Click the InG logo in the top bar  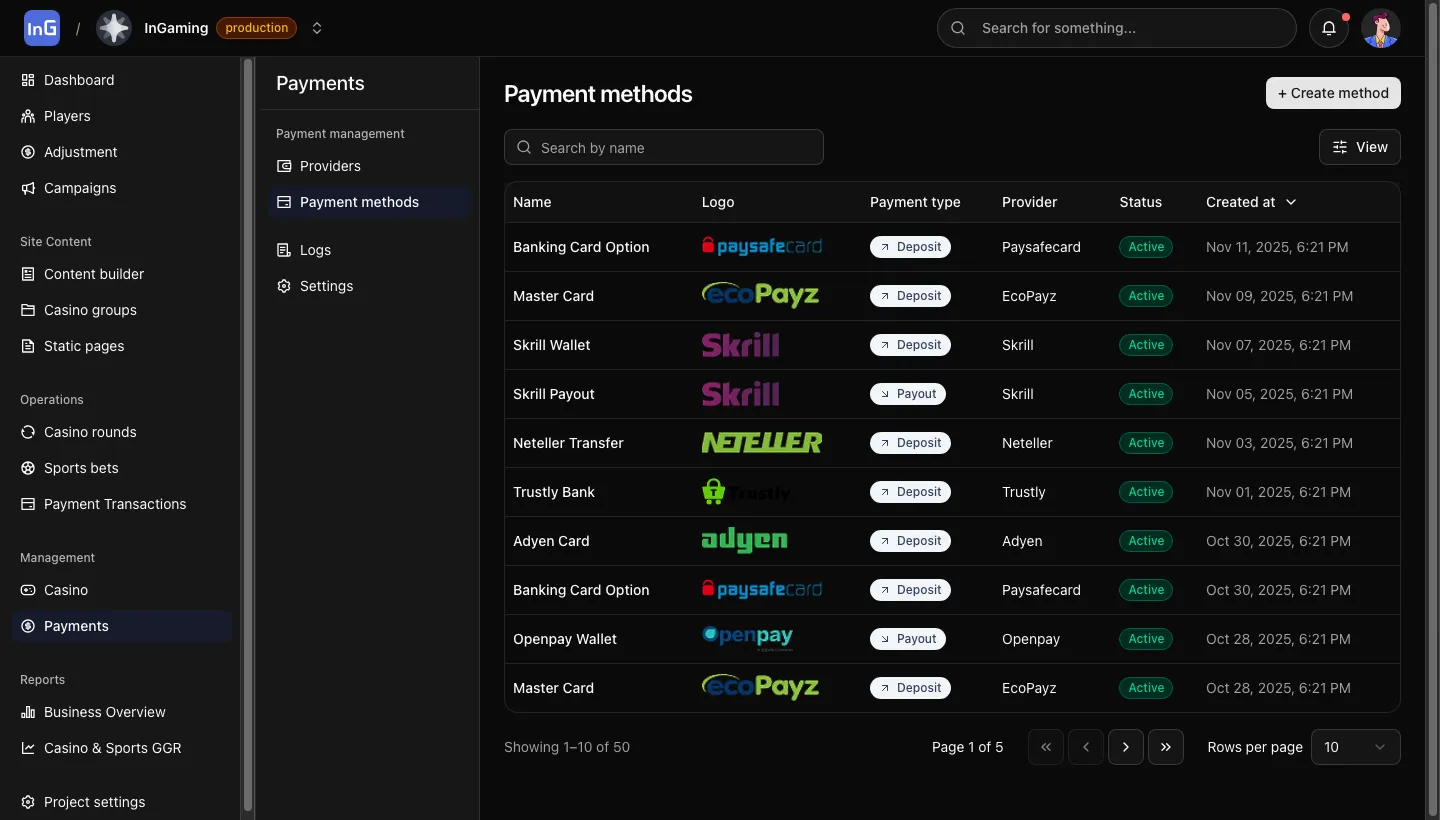pyautogui.click(x=41, y=27)
